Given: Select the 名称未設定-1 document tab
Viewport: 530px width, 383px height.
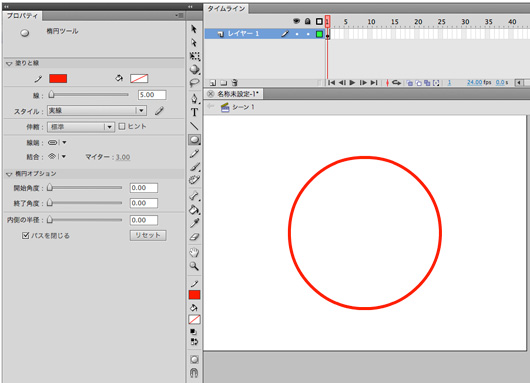Looking at the screenshot, I should [x=238, y=94].
